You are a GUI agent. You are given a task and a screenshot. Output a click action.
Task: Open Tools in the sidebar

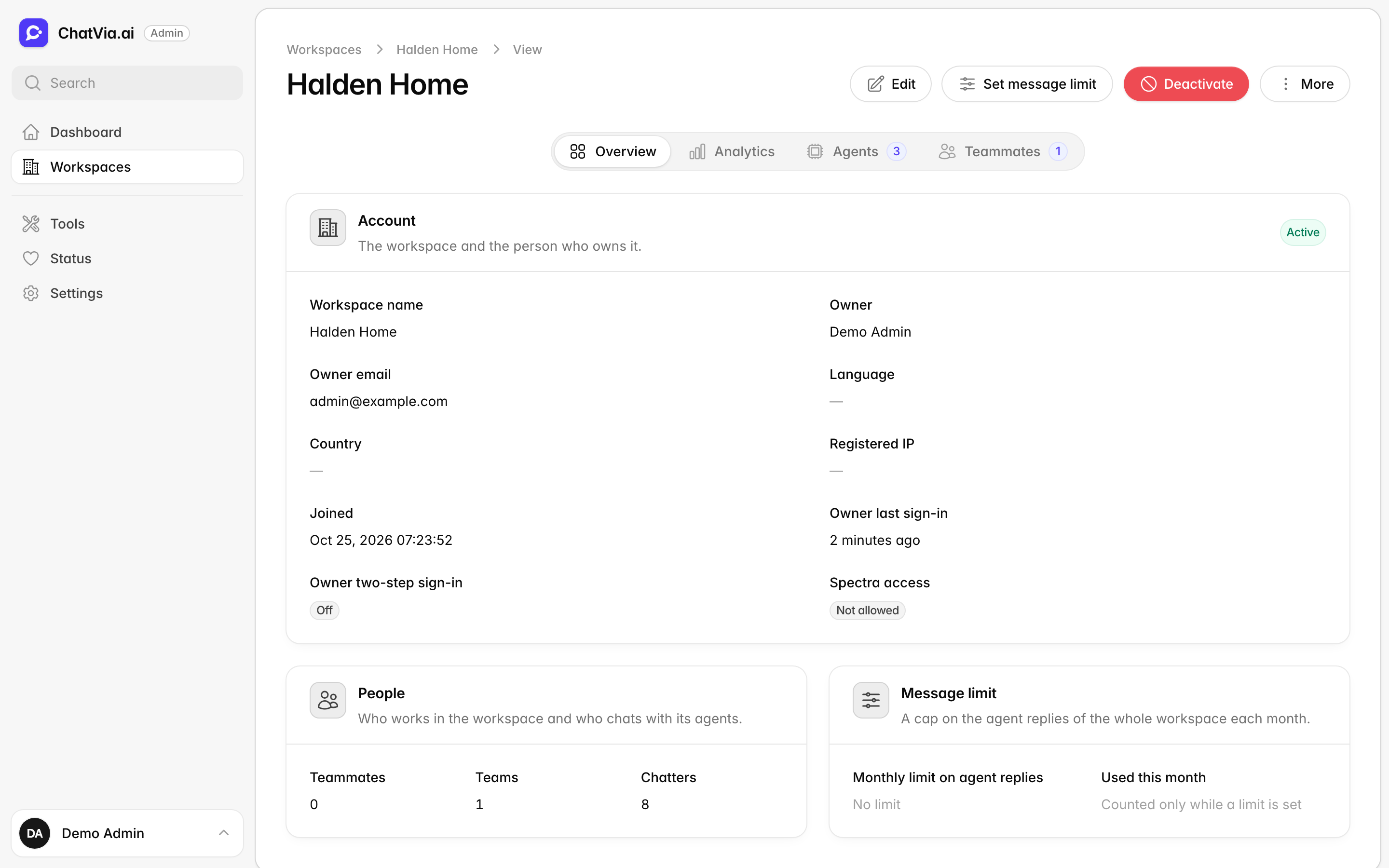(127, 224)
